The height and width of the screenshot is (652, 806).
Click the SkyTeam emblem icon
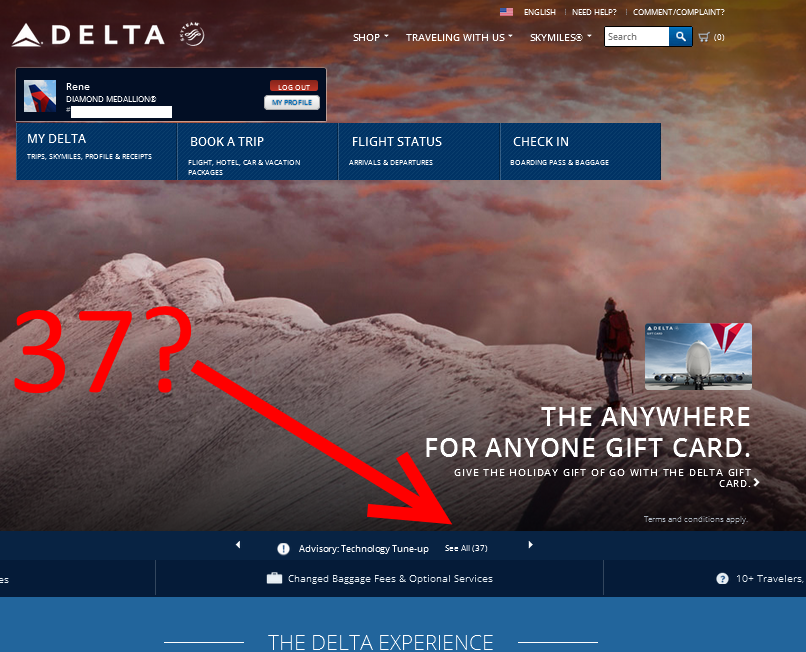(x=192, y=34)
